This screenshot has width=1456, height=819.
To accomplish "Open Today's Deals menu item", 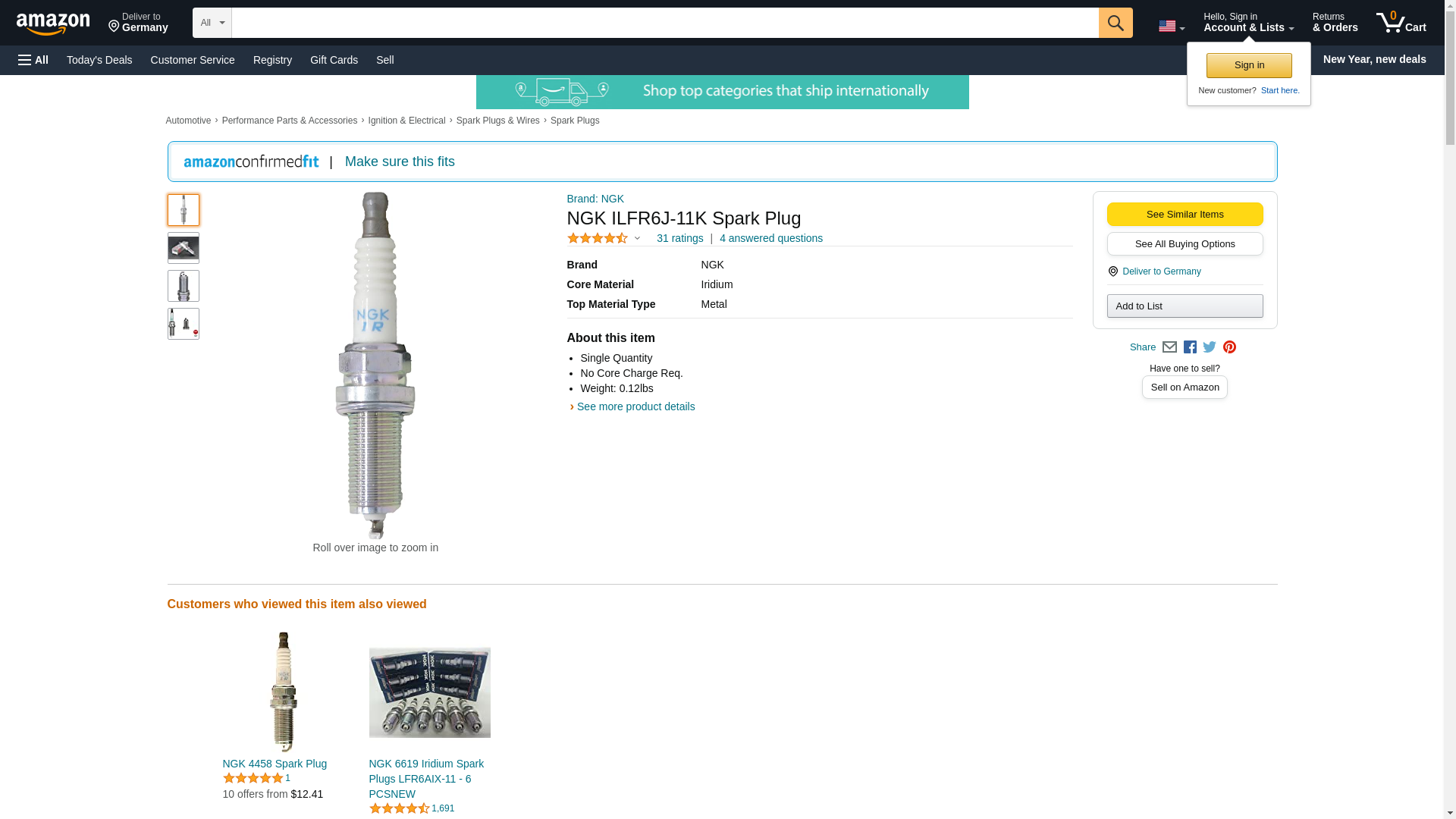I will pos(99,60).
